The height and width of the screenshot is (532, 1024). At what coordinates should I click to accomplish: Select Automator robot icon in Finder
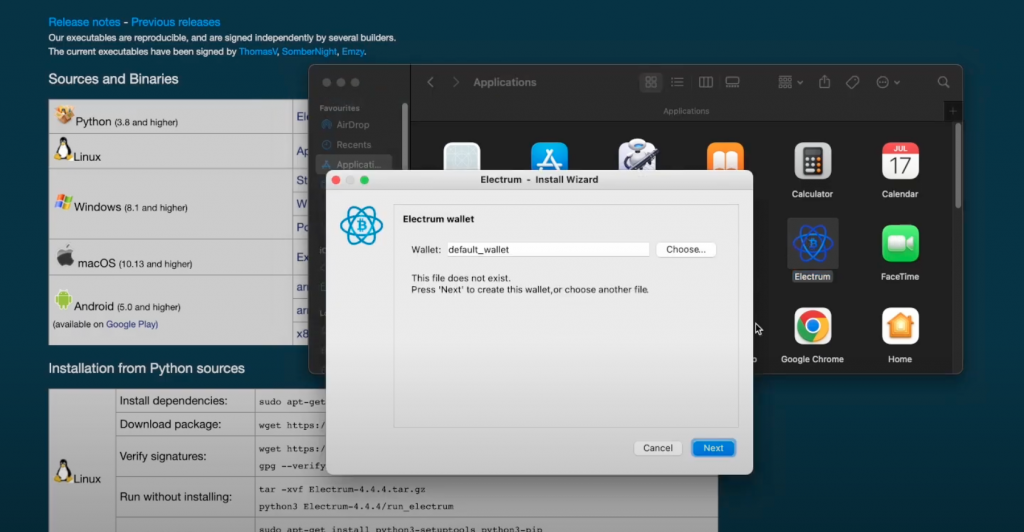click(x=637, y=155)
